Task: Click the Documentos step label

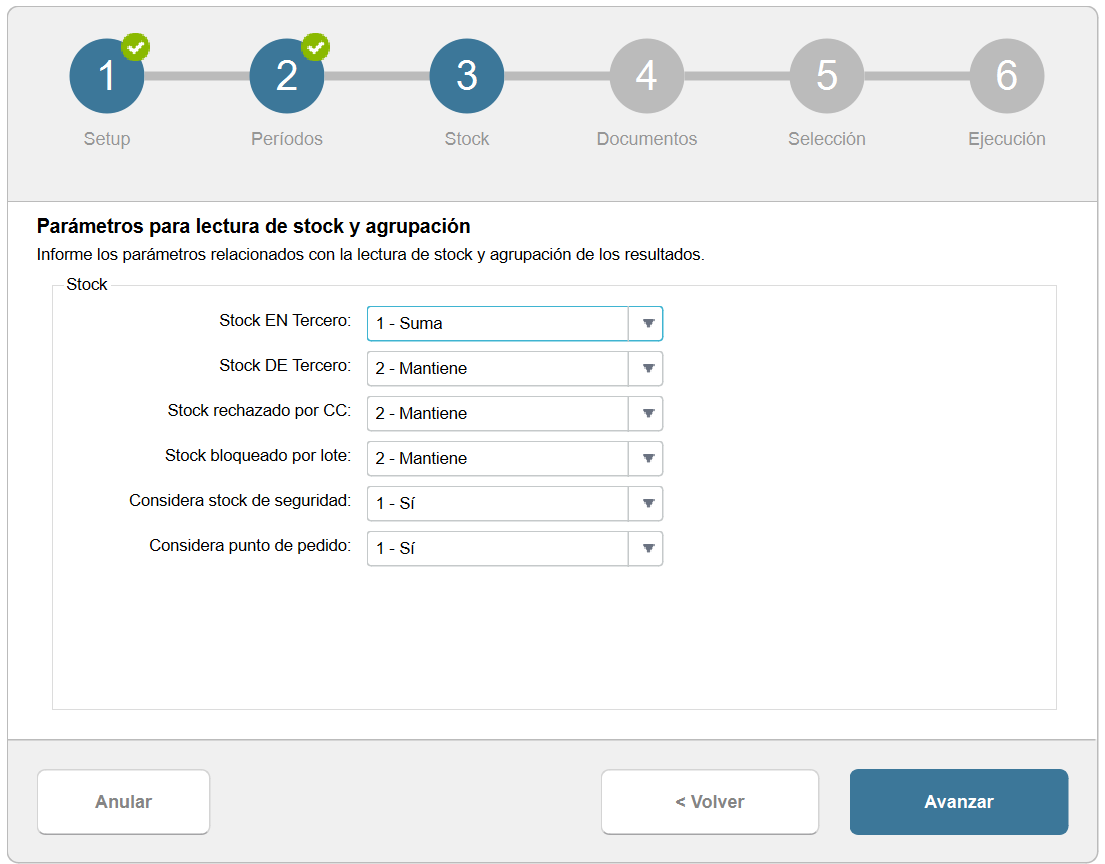Action: pos(647,139)
